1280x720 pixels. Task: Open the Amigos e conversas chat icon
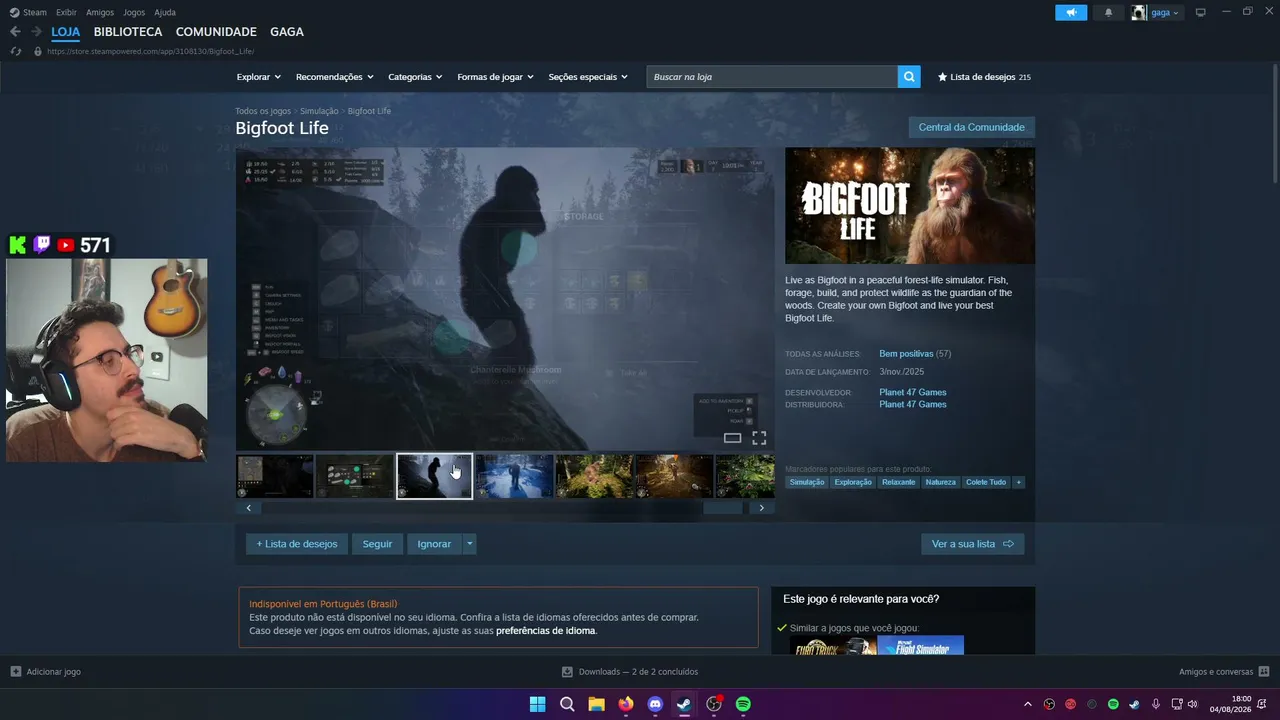click(1264, 672)
